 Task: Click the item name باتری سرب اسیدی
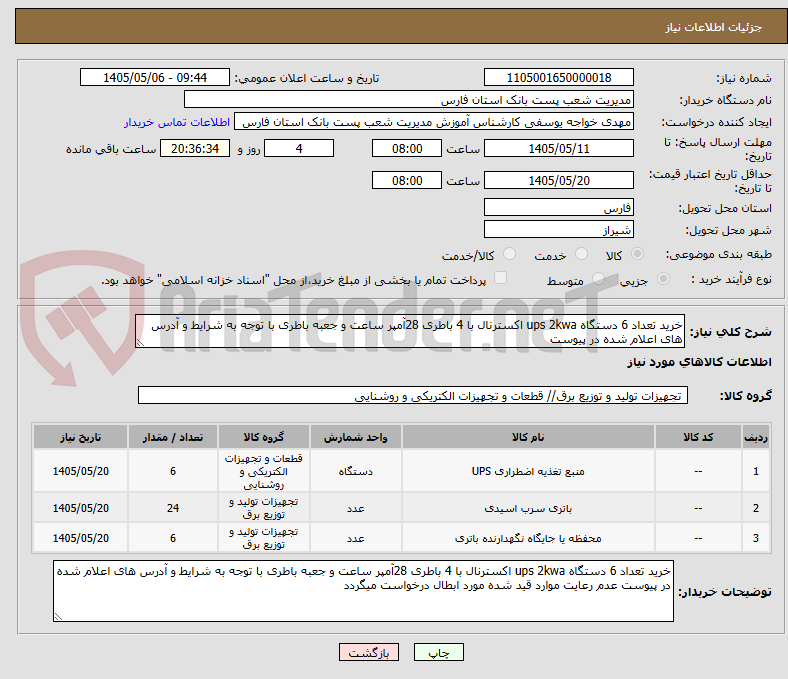coord(528,508)
